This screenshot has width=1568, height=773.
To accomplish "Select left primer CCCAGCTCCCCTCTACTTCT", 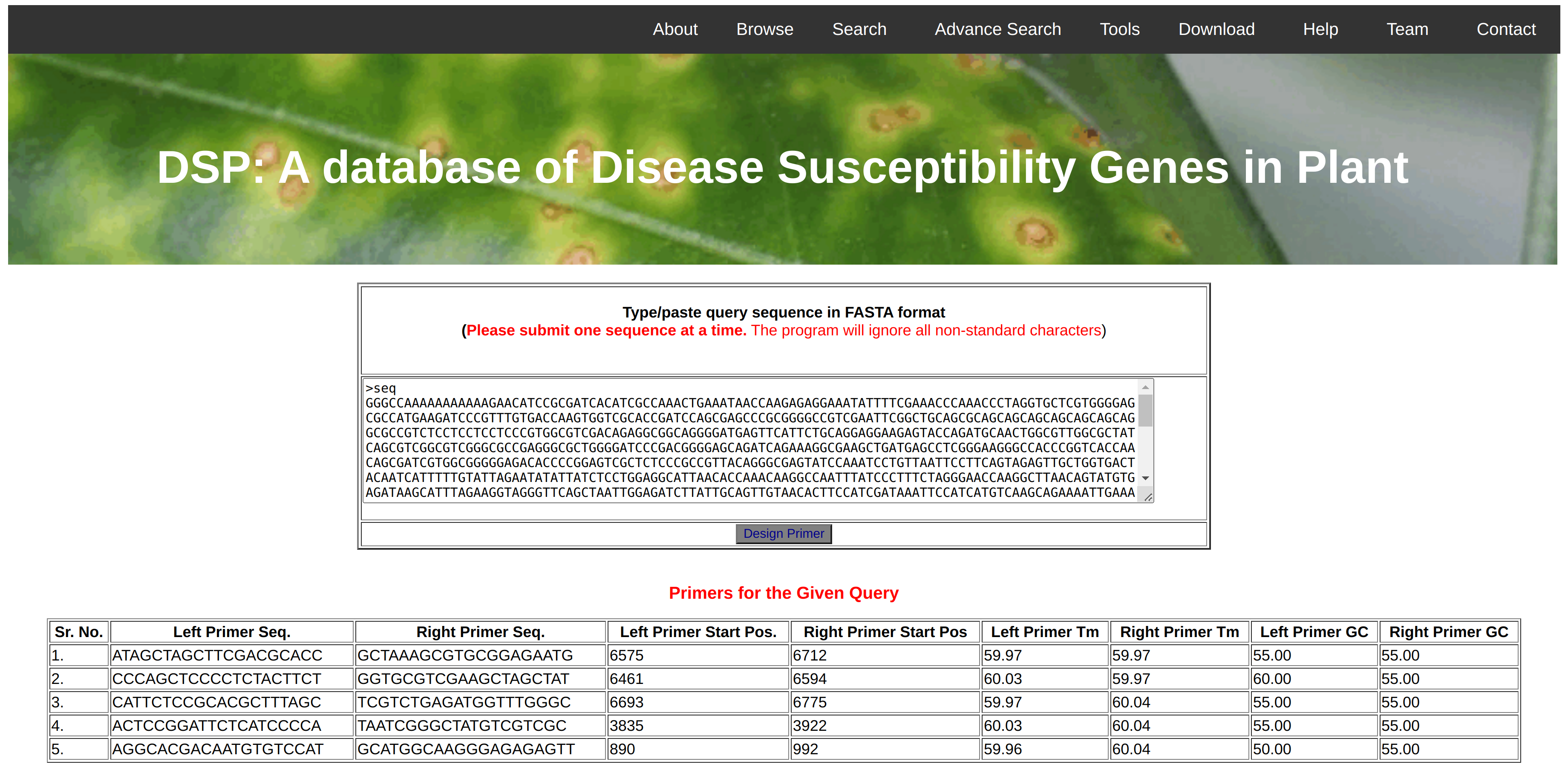I will (x=216, y=679).
